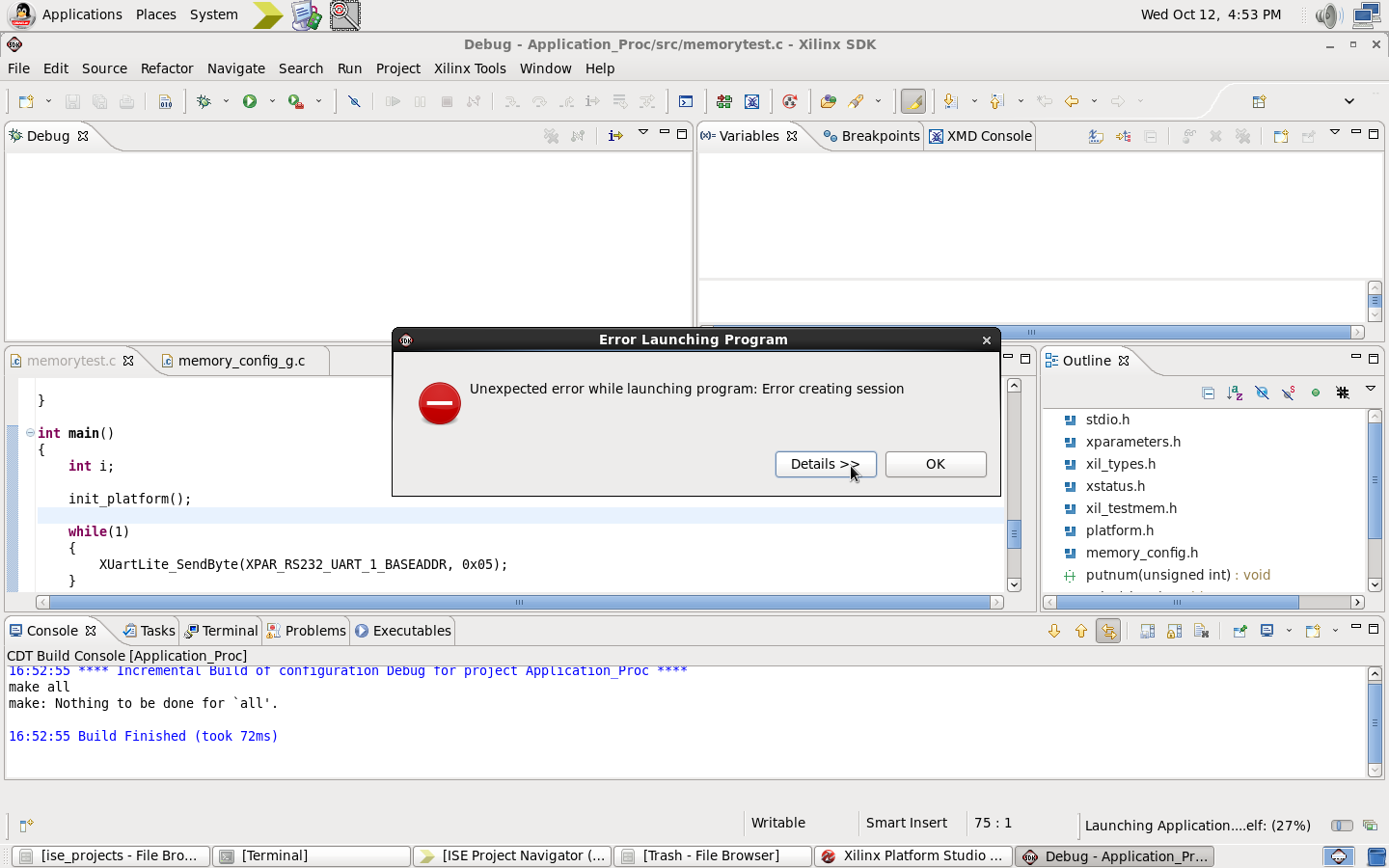Viewport: 1389px width, 868px height.
Task: Click the Launching Application progress bar indicator
Action: 1341,826
